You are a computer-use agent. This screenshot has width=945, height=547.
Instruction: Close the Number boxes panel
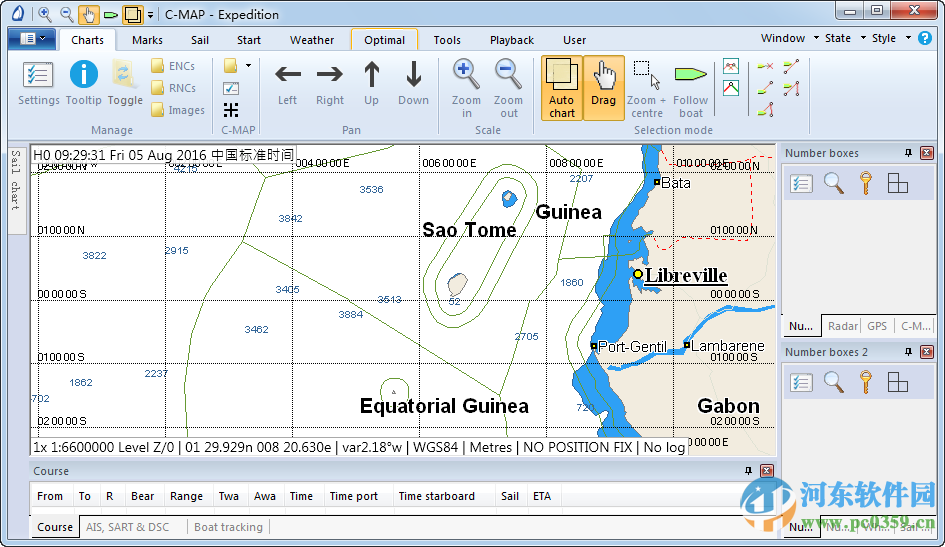pyautogui.click(x=927, y=153)
